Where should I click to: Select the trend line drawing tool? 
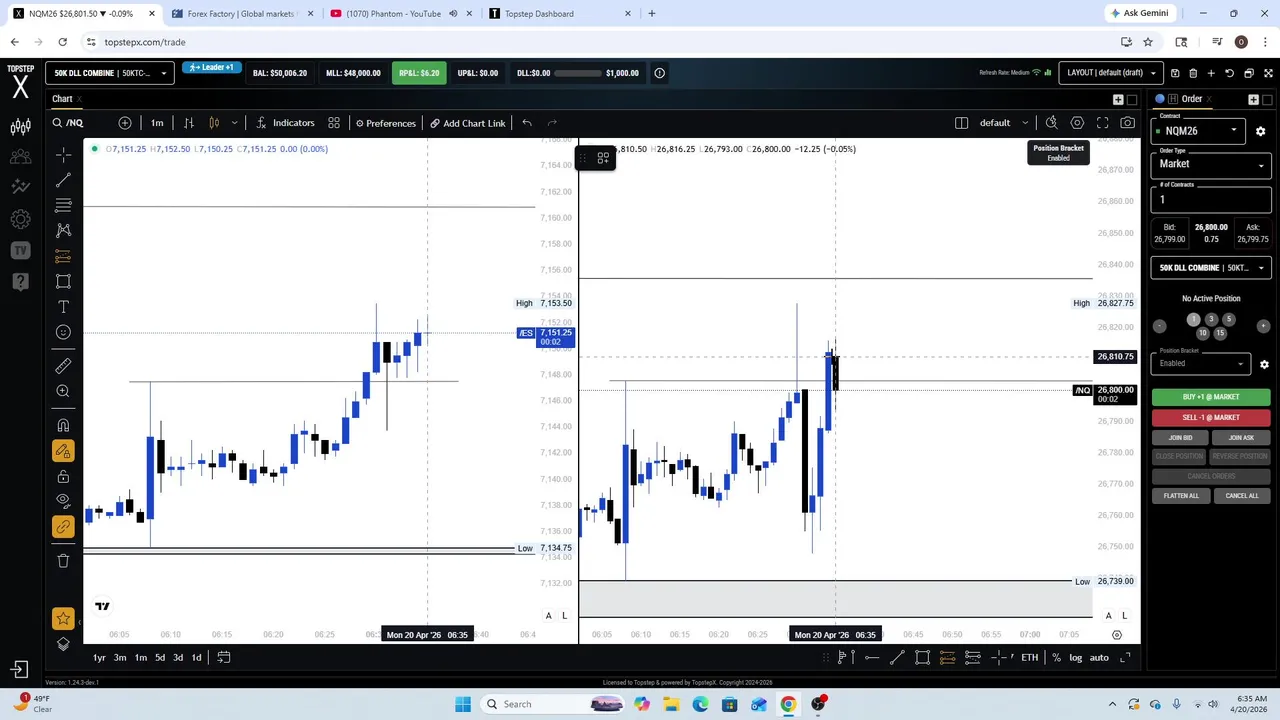tap(63, 180)
